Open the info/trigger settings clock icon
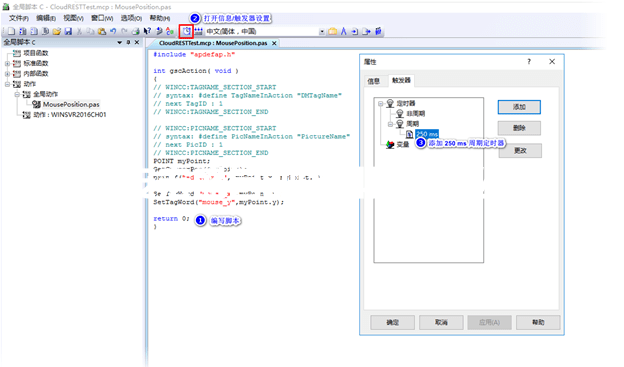The image size is (624, 367). pyautogui.click(x=186, y=31)
